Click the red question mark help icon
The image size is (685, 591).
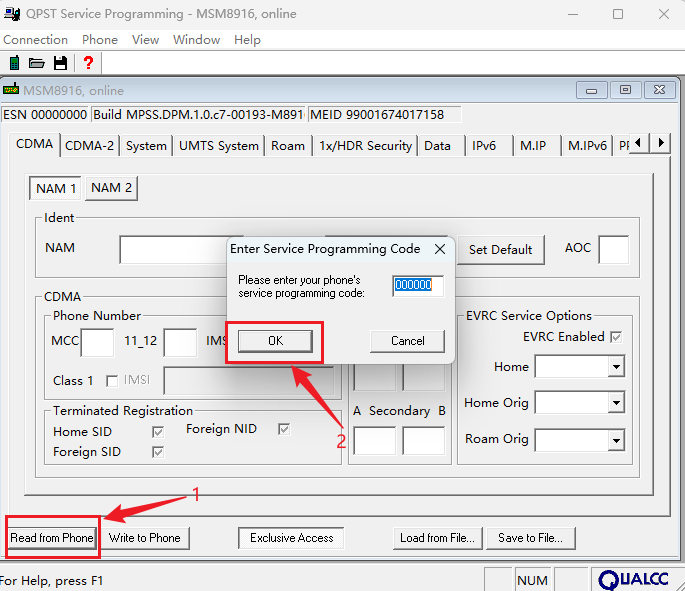coord(88,63)
